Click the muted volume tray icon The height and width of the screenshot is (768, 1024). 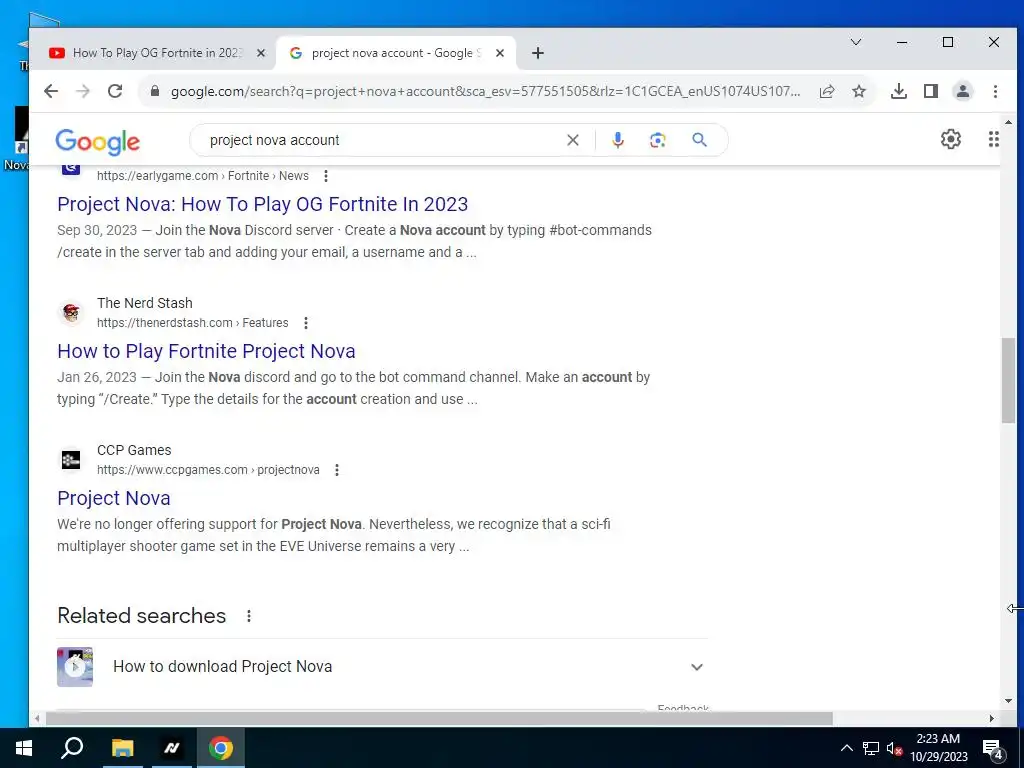[x=894, y=748]
